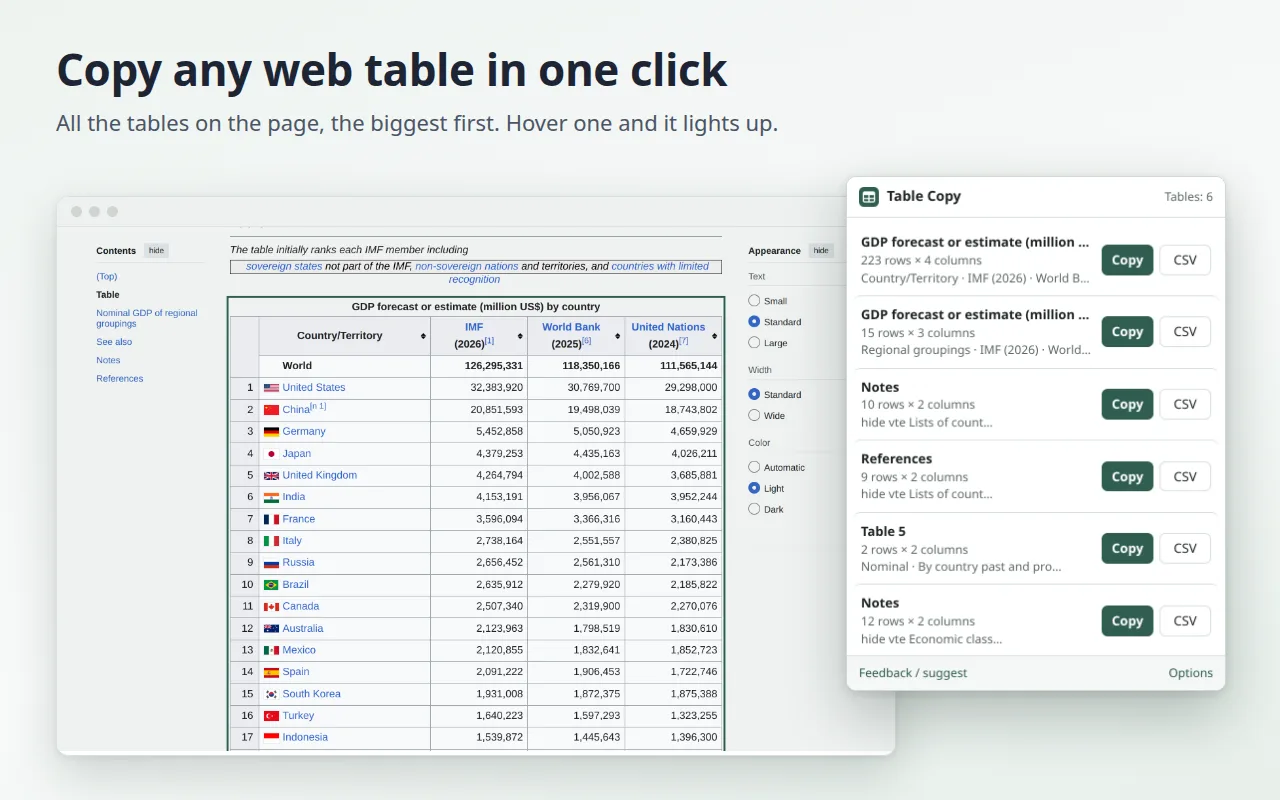Click the United States flag icon
This screenshot has height=800, width=1280.
pos(271,388)
